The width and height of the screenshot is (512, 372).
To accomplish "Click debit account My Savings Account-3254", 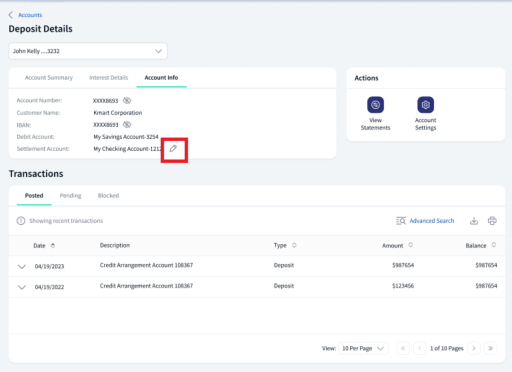I will [x=126, y=137].
